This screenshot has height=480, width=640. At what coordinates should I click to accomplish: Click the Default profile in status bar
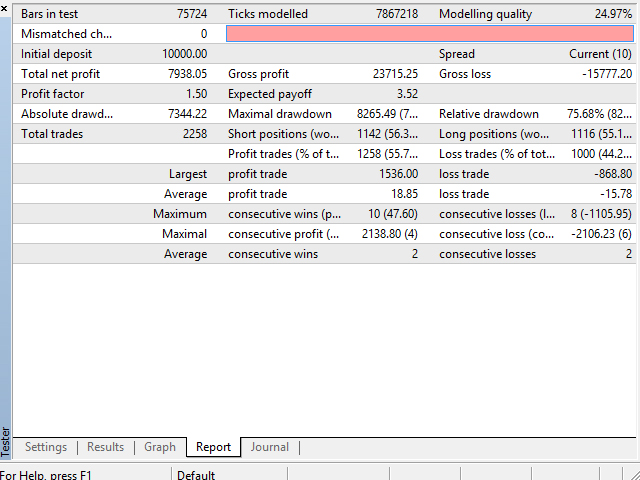point(197,475)
